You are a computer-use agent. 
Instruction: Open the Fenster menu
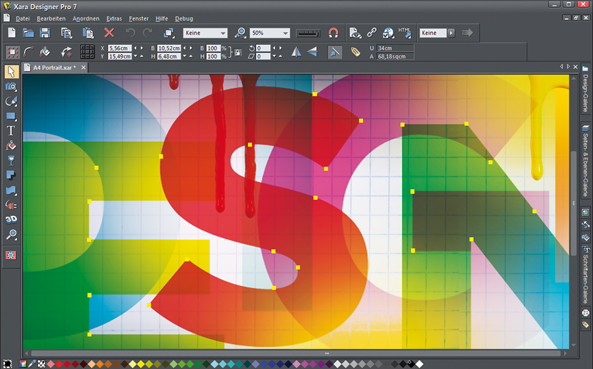point(138,19)
